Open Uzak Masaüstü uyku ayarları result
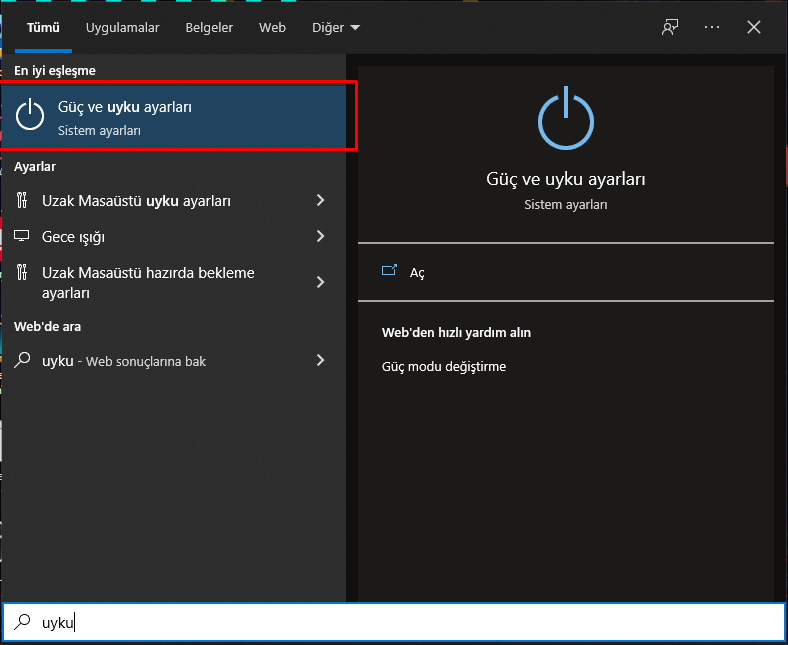Screen dimensions: 788x645 point(173,201)
